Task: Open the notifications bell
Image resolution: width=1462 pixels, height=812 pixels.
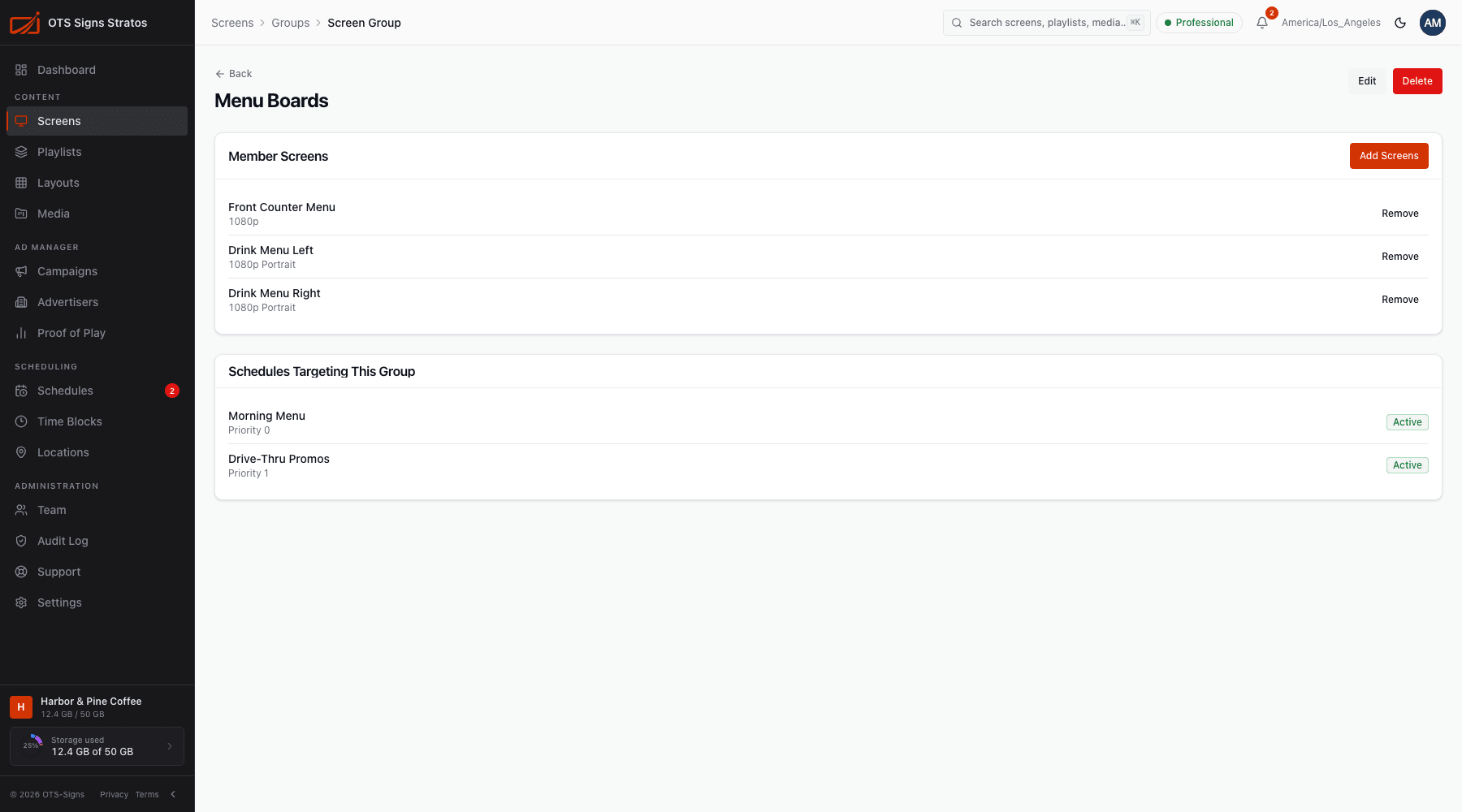Action: point(1261,23)
